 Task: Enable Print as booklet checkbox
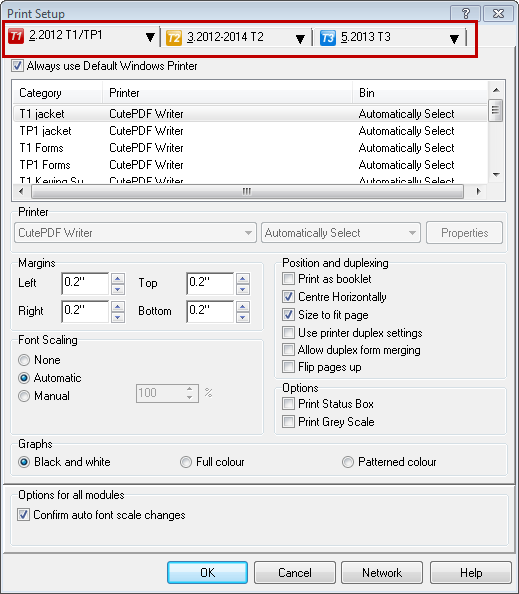[288, 279]
